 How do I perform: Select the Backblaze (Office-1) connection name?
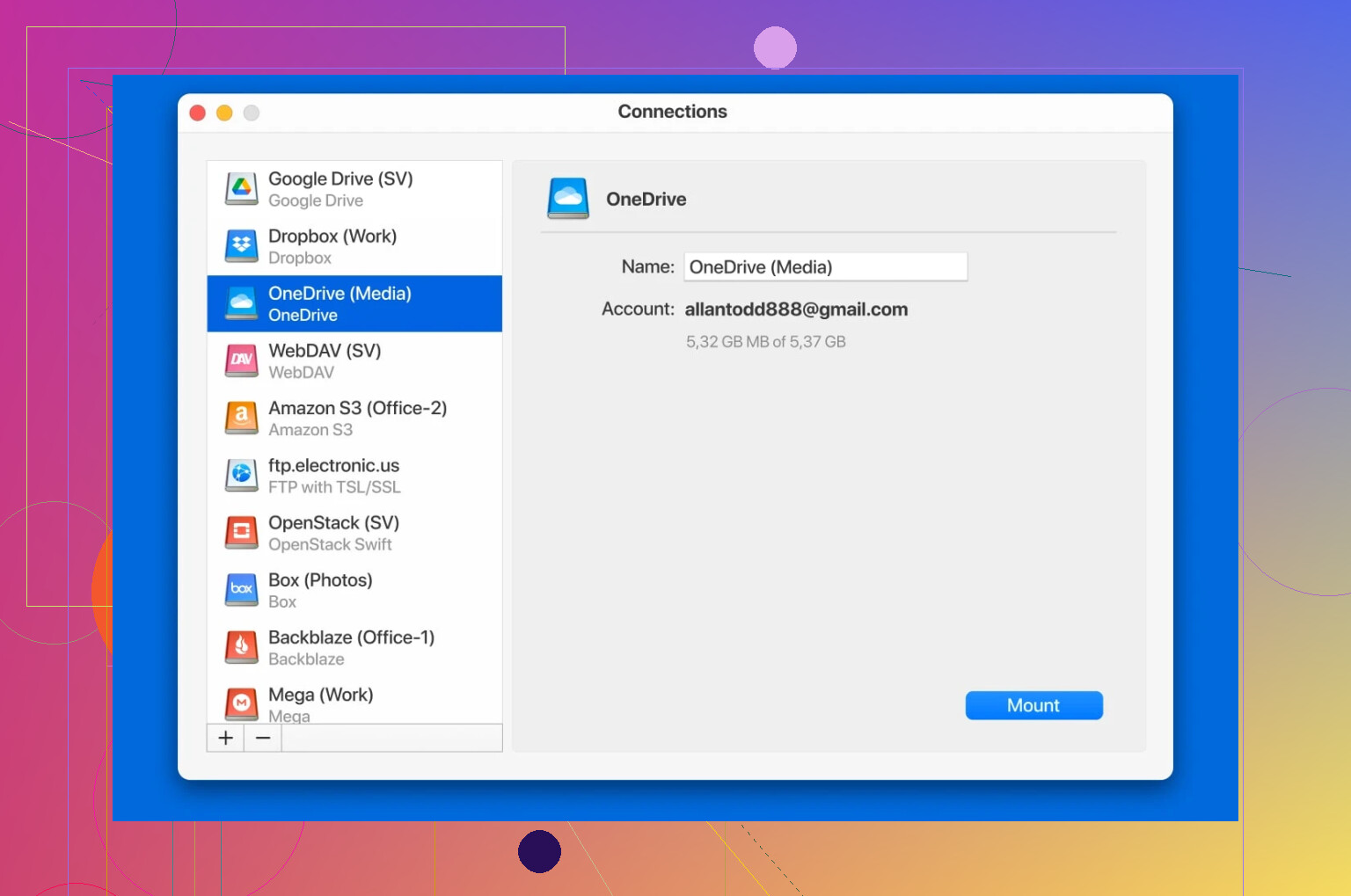[351, 637]
